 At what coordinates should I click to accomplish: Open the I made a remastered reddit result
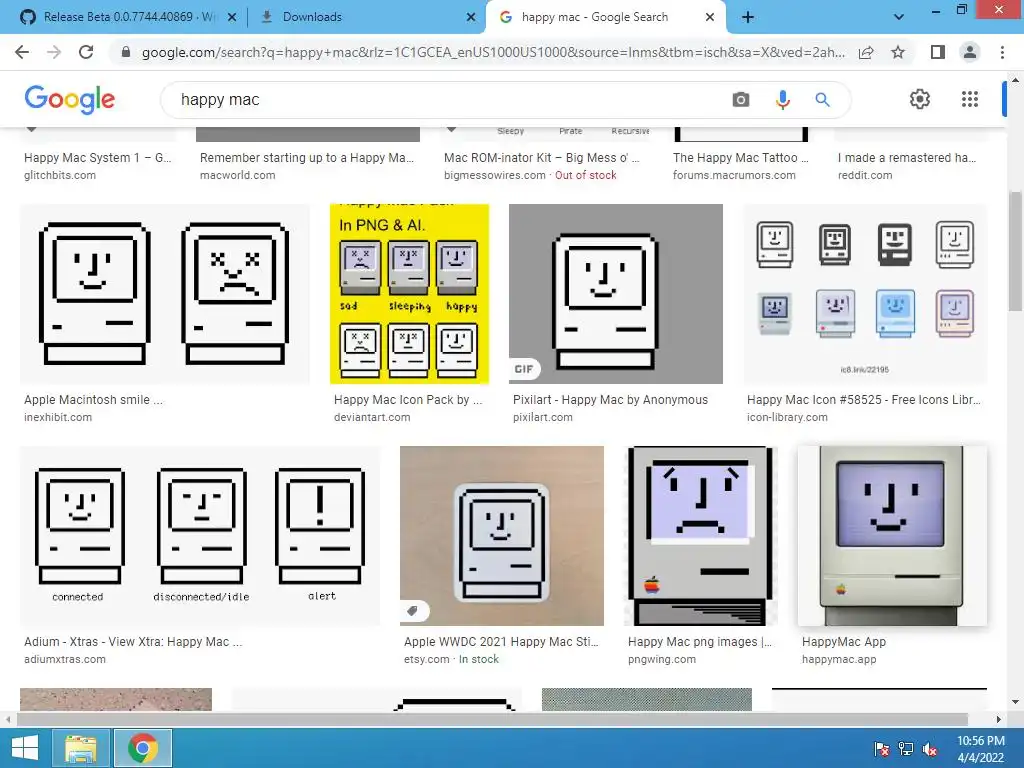(x=907, y=157)
